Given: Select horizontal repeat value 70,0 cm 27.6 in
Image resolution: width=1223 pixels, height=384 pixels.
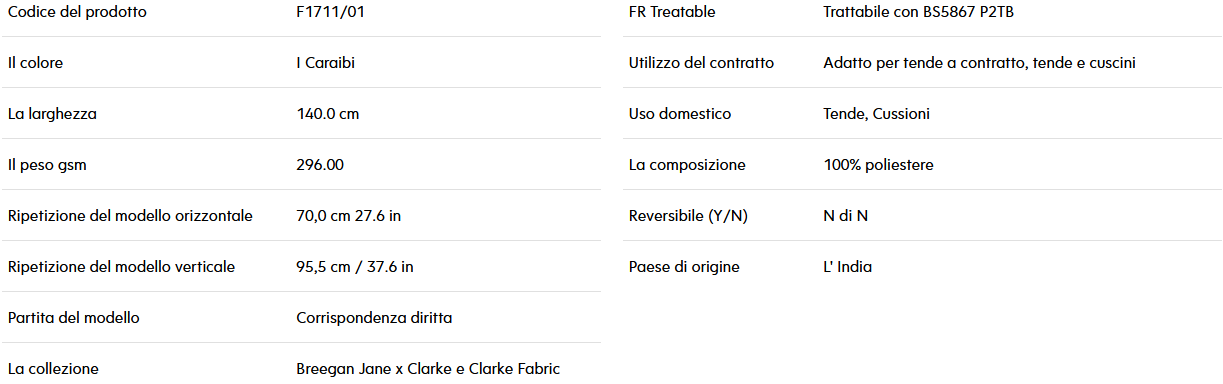Looking at the screenshot, I should pyautogui.click(x=349, y=216).
